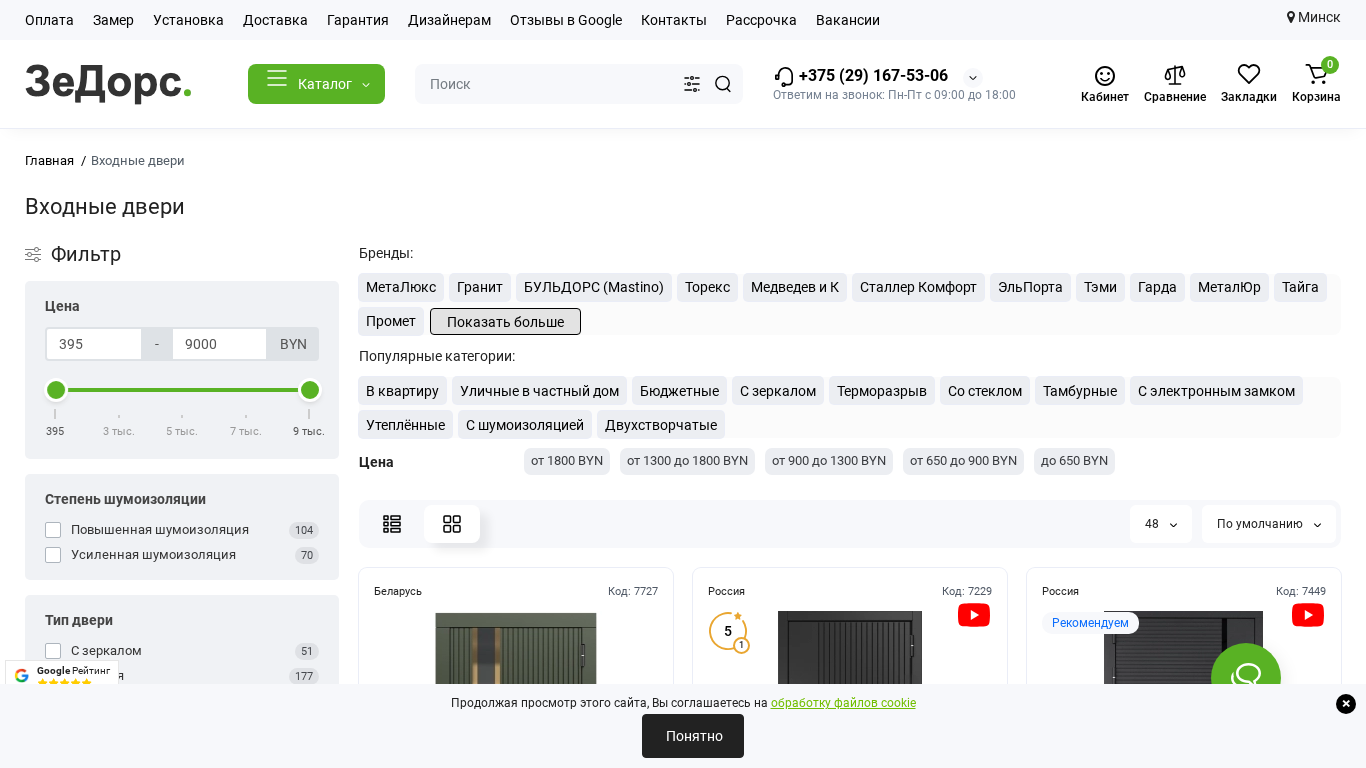Click the search magnifier icon

pyautogui.click(x=723, y=84)
